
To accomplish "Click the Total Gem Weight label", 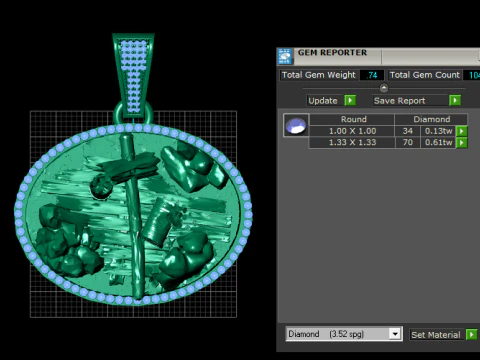I will (319, 75).
